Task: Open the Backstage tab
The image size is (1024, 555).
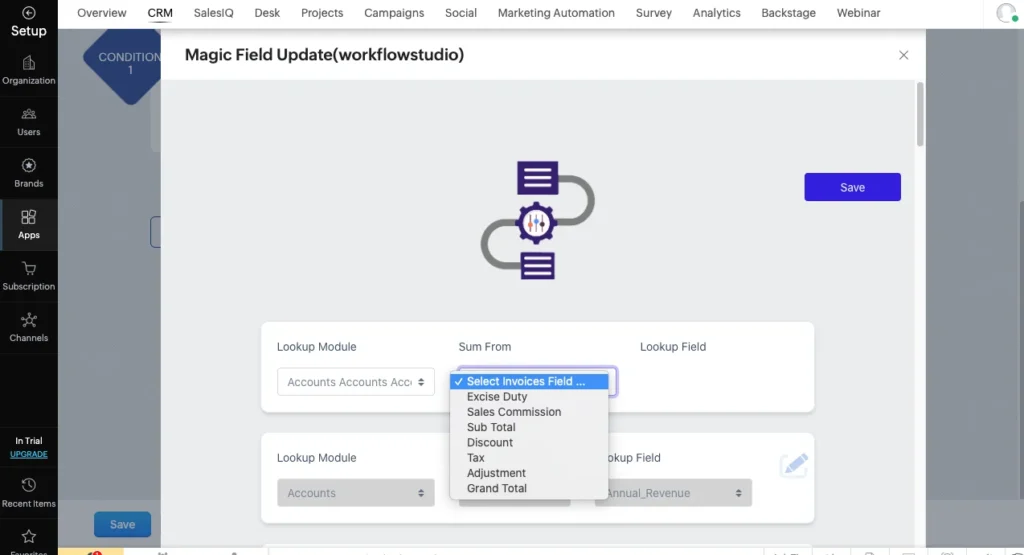Action: coord(788,13)
